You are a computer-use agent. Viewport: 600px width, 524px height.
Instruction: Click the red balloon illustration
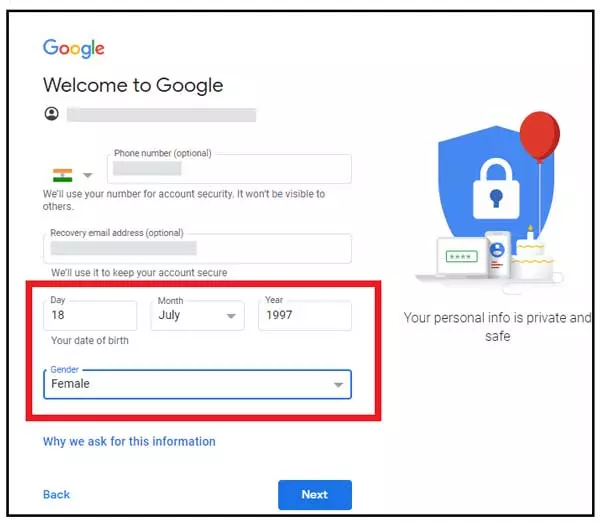pos(540,136)
